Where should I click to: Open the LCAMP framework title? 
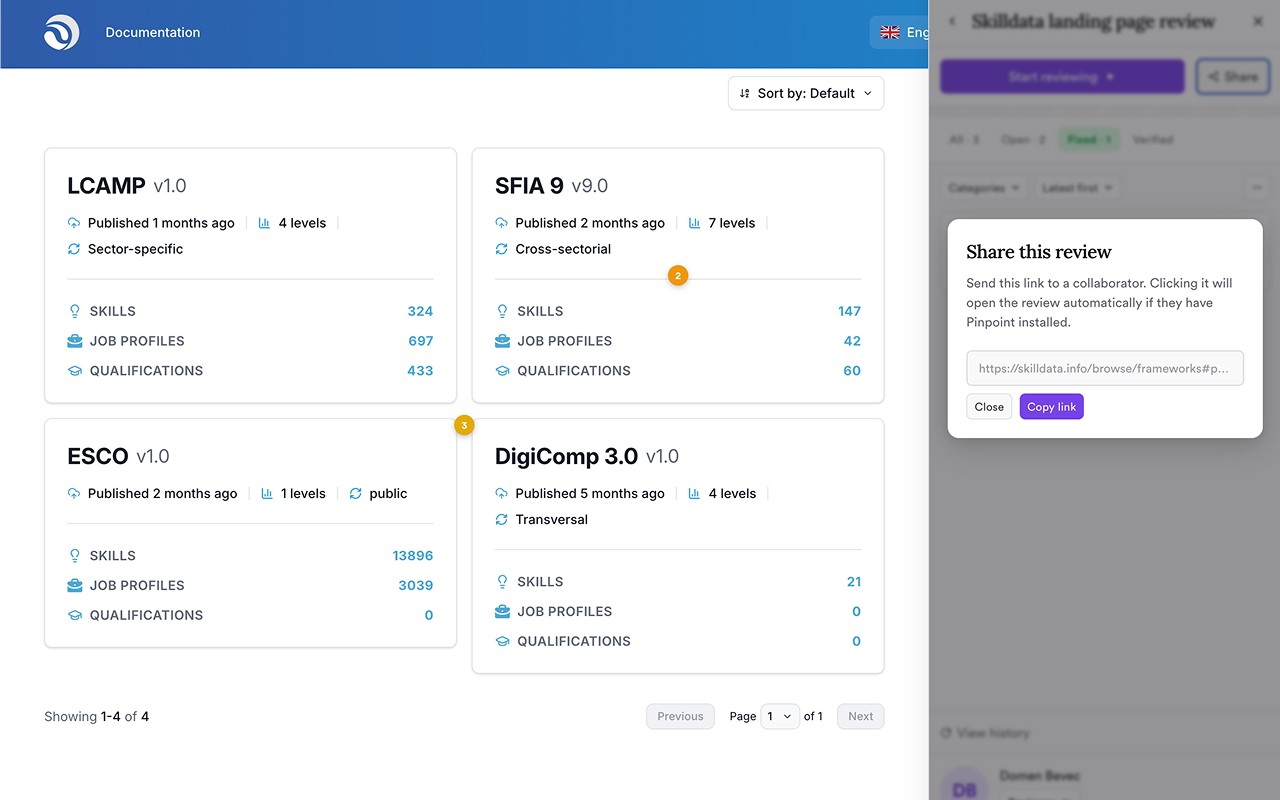click(x=106, y=185)
